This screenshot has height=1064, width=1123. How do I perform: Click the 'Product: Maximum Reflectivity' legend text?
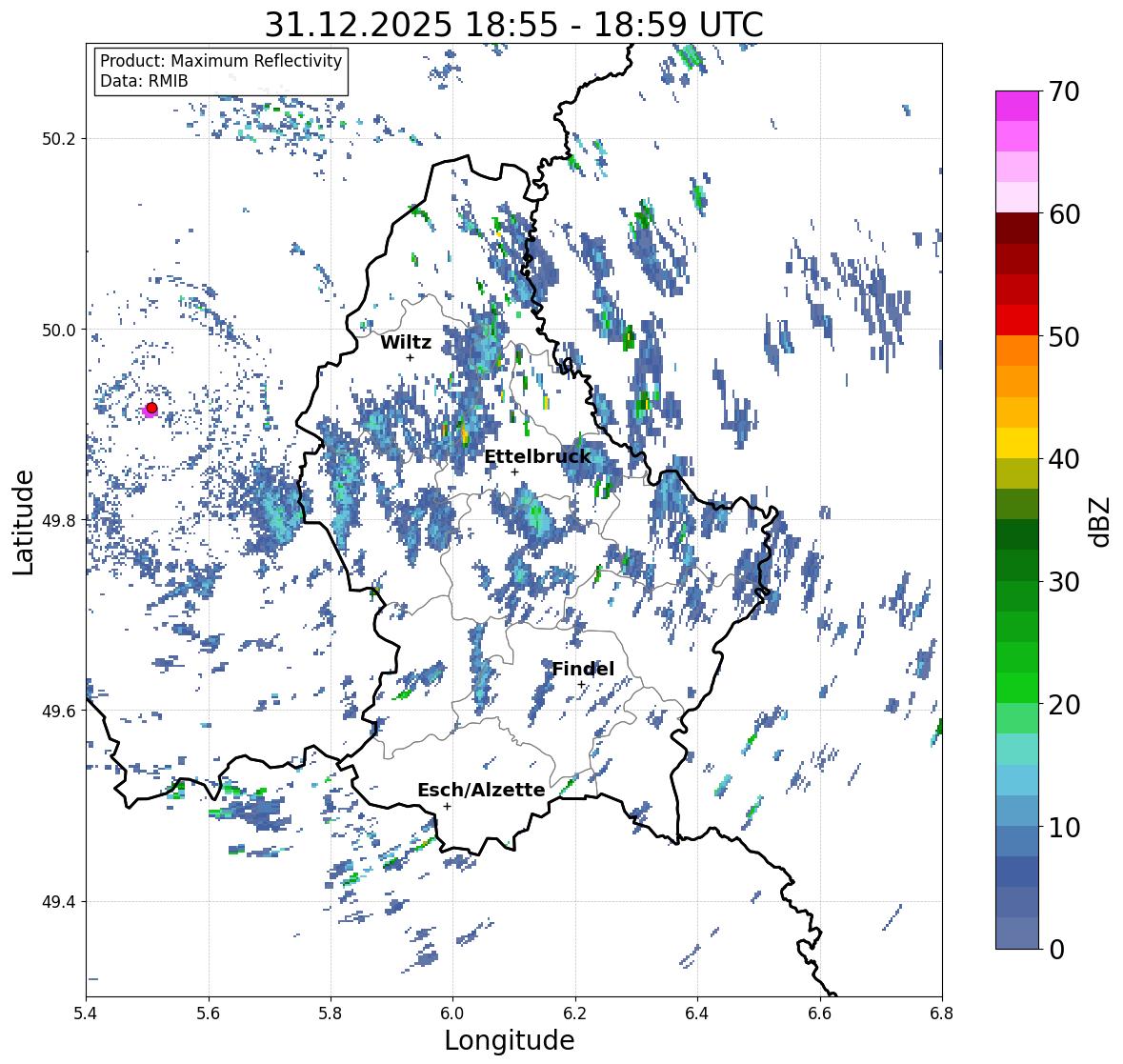221,61
